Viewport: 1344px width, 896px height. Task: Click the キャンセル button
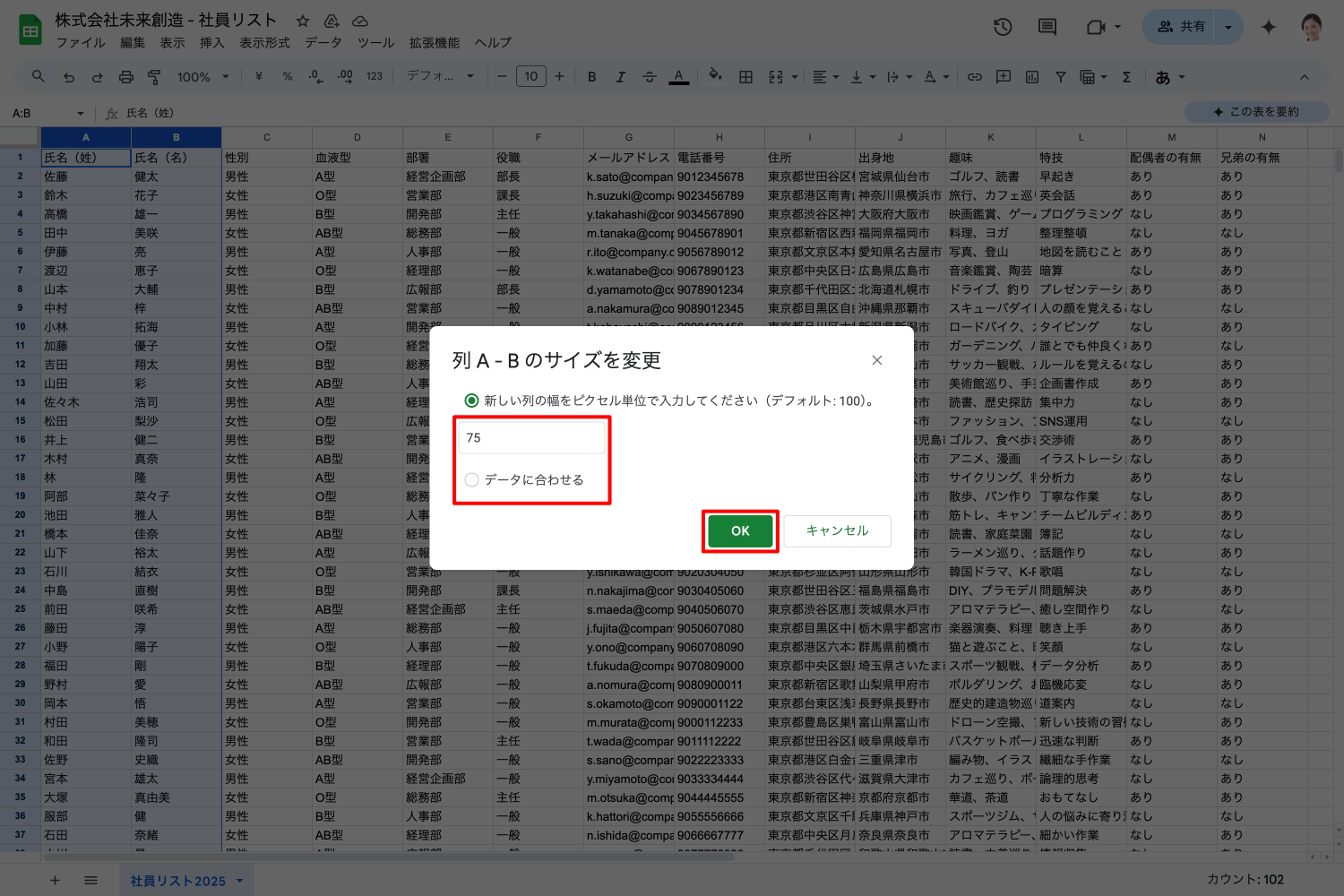point(837,530)
